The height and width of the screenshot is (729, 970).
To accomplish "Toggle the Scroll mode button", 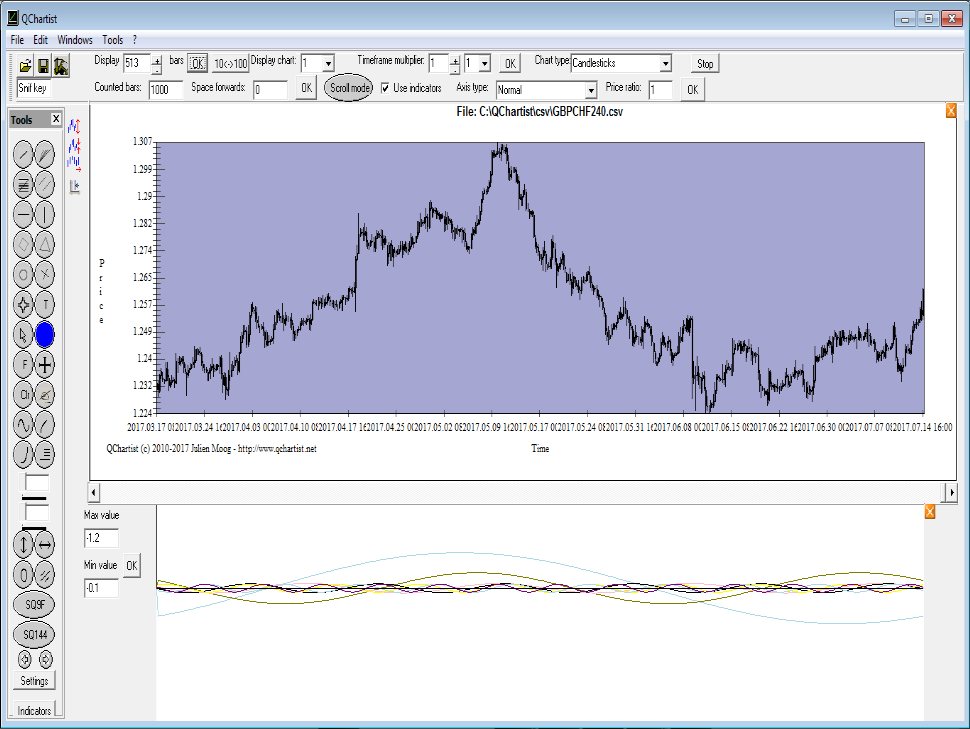I will click(x=349, y=88).
